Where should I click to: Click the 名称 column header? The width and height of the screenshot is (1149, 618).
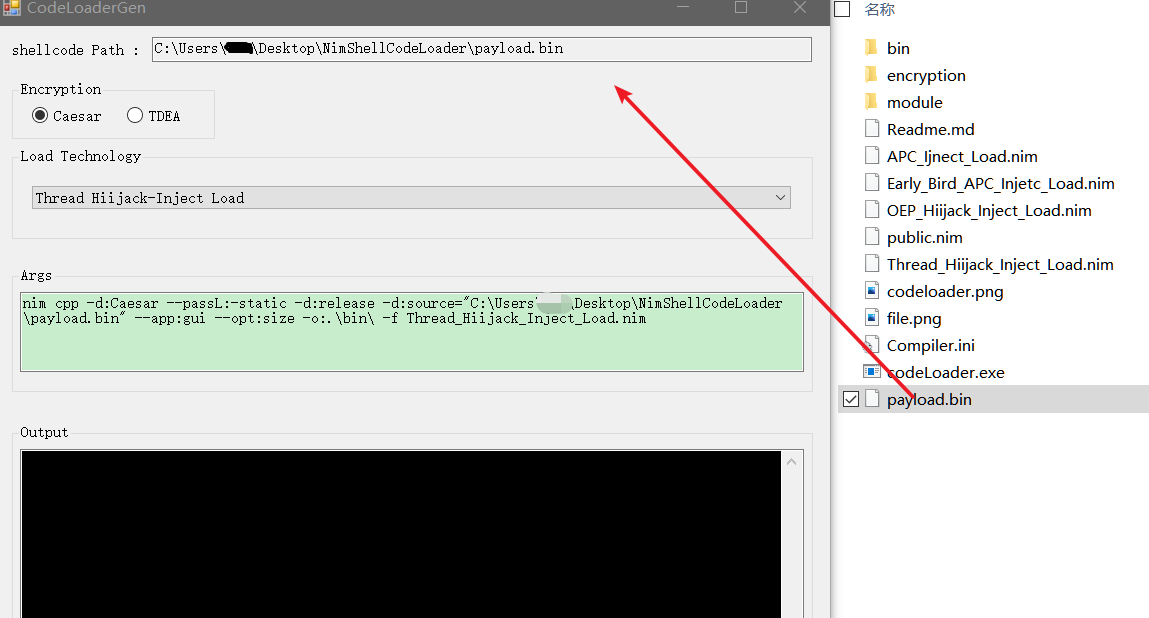point(879,9)
